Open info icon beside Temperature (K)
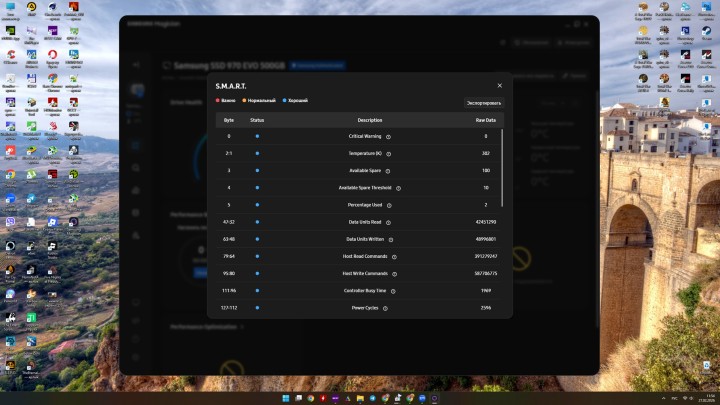720x405 pixels. (388, 154)
